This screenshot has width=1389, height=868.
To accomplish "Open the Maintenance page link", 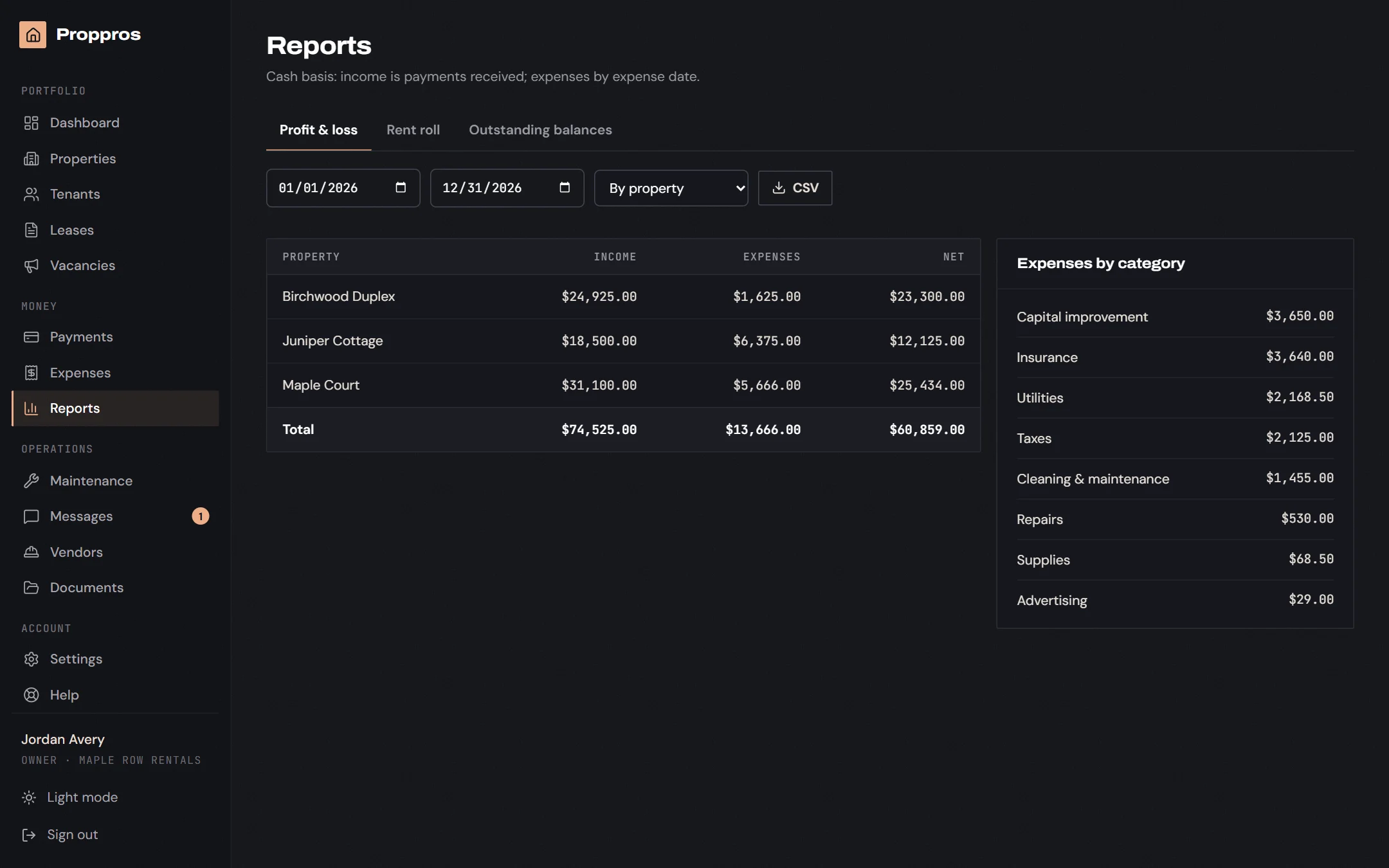I will click(115, 481).
